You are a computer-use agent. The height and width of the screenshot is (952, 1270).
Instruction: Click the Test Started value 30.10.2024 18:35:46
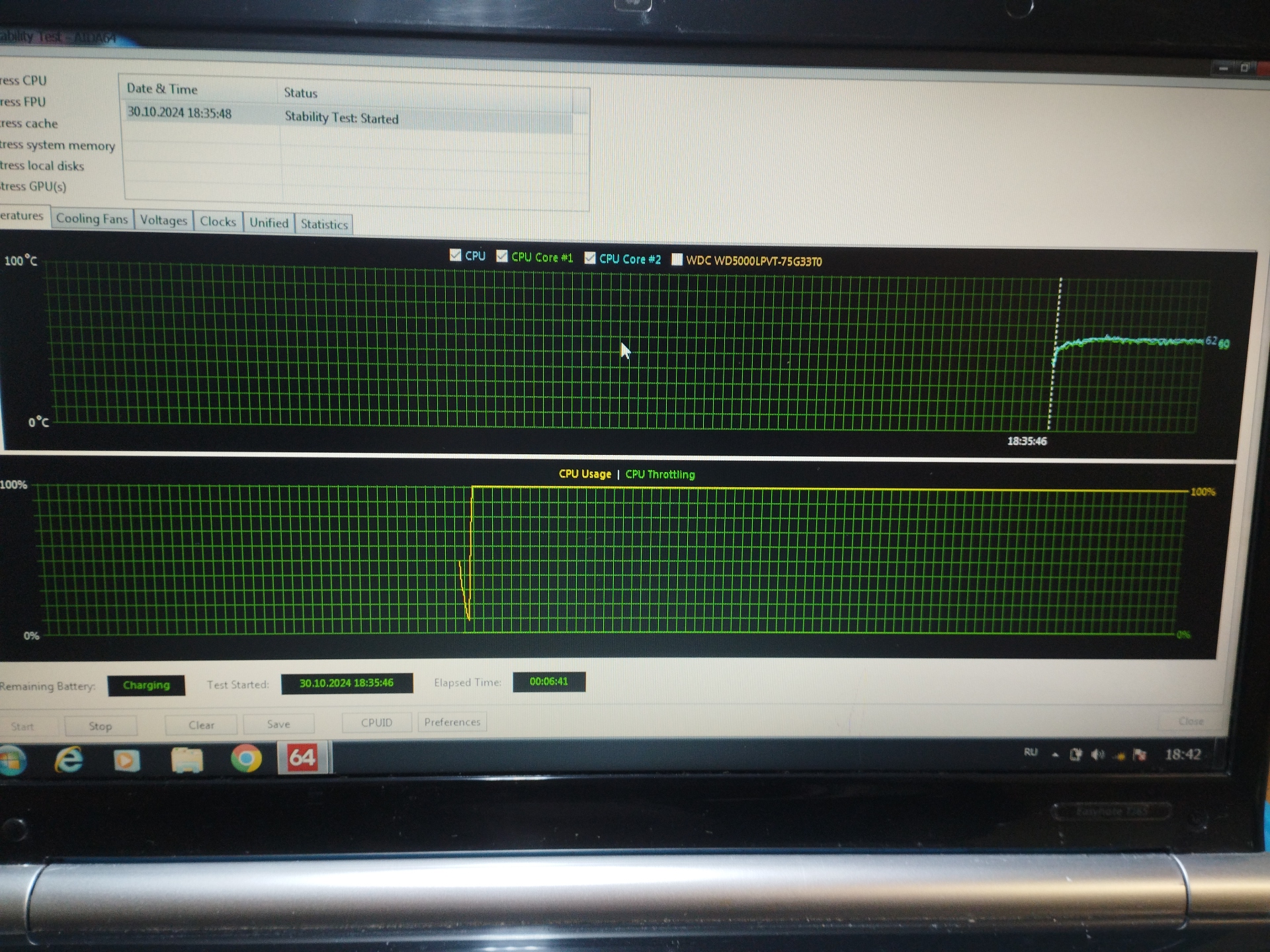point(347,683)
